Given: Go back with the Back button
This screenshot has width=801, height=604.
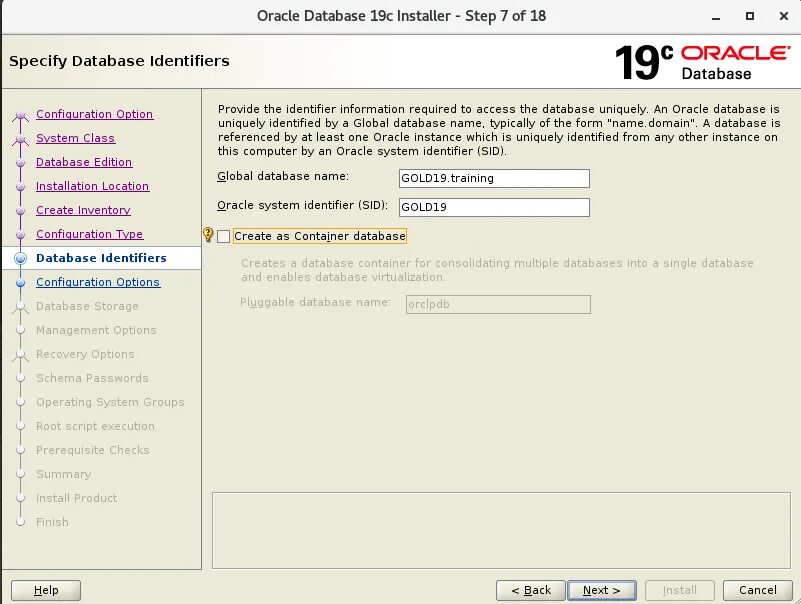Looking at the screenshot, I should (531, 590).
